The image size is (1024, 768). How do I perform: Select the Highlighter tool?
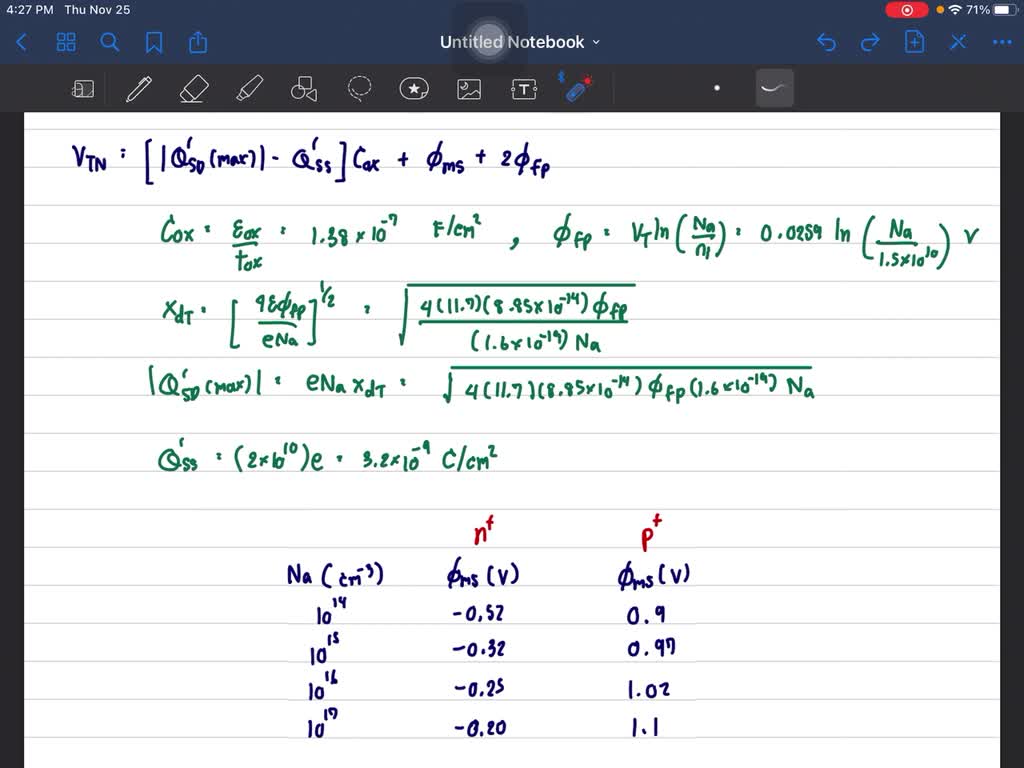pyautogui.click(x=247, y=89)
